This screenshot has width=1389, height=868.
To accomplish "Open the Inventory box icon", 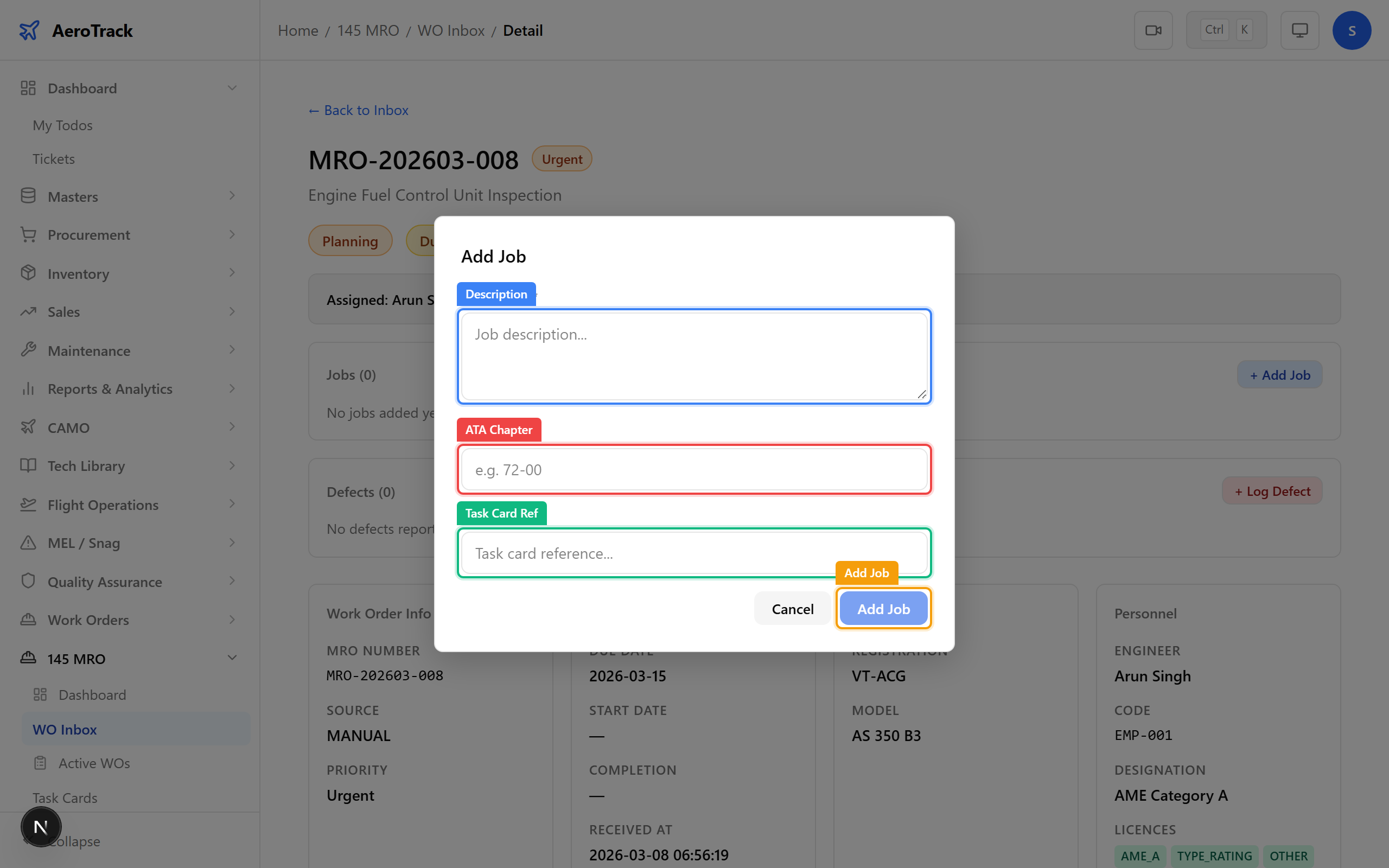I will click(x=28, y=273).
